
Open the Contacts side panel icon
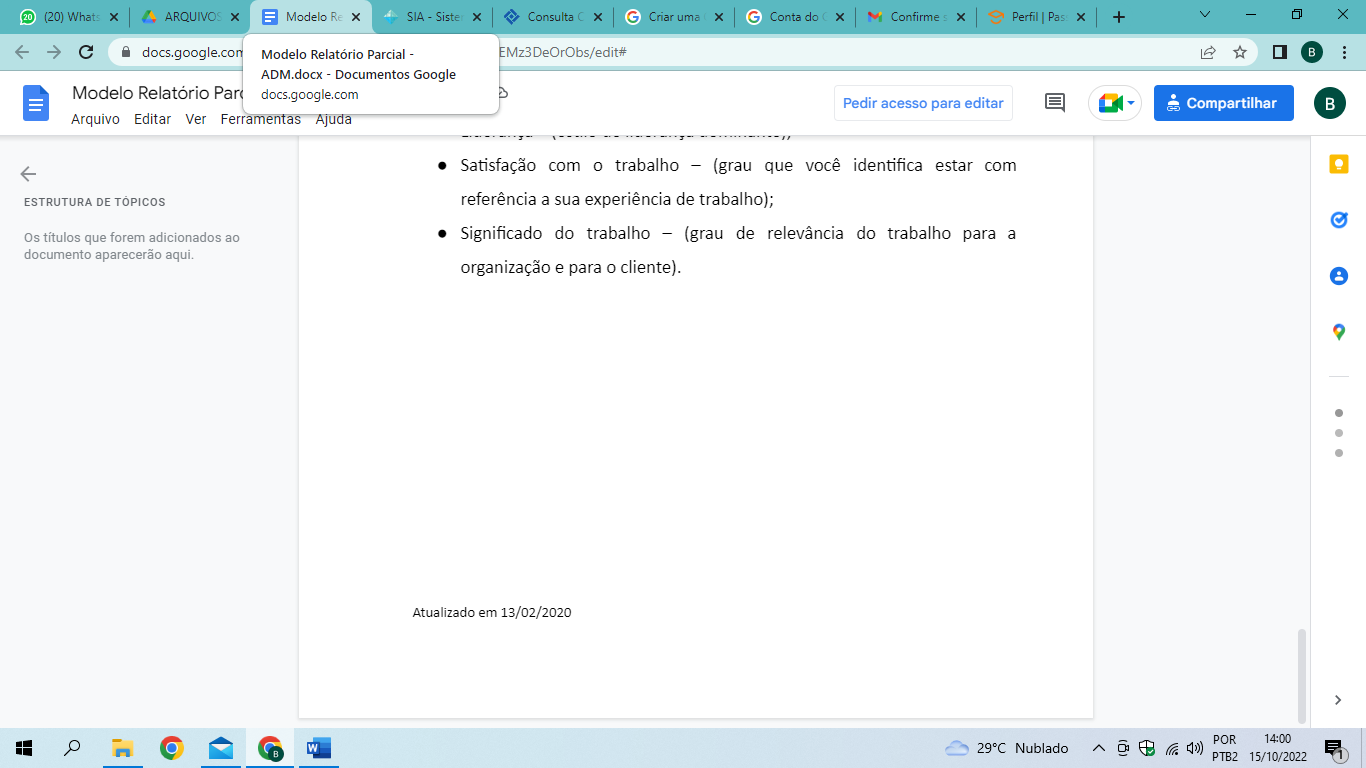1339,276
